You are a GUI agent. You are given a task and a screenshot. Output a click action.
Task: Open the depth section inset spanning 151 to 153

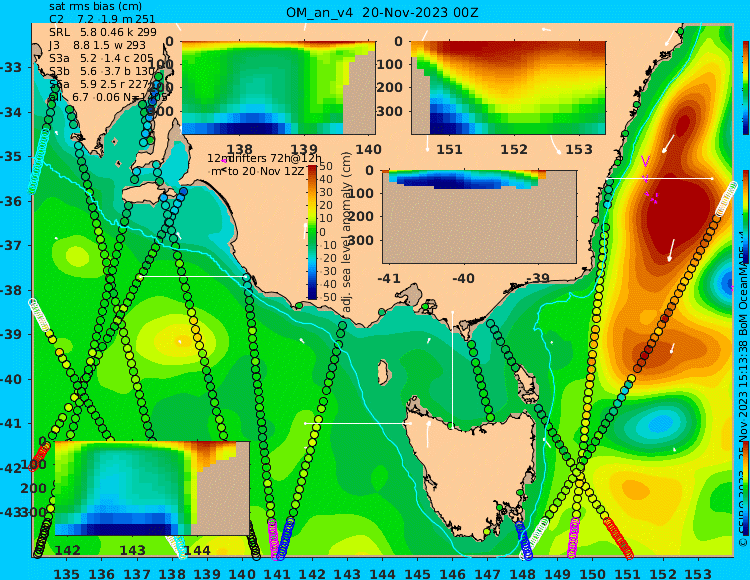[x=508, y=88]
